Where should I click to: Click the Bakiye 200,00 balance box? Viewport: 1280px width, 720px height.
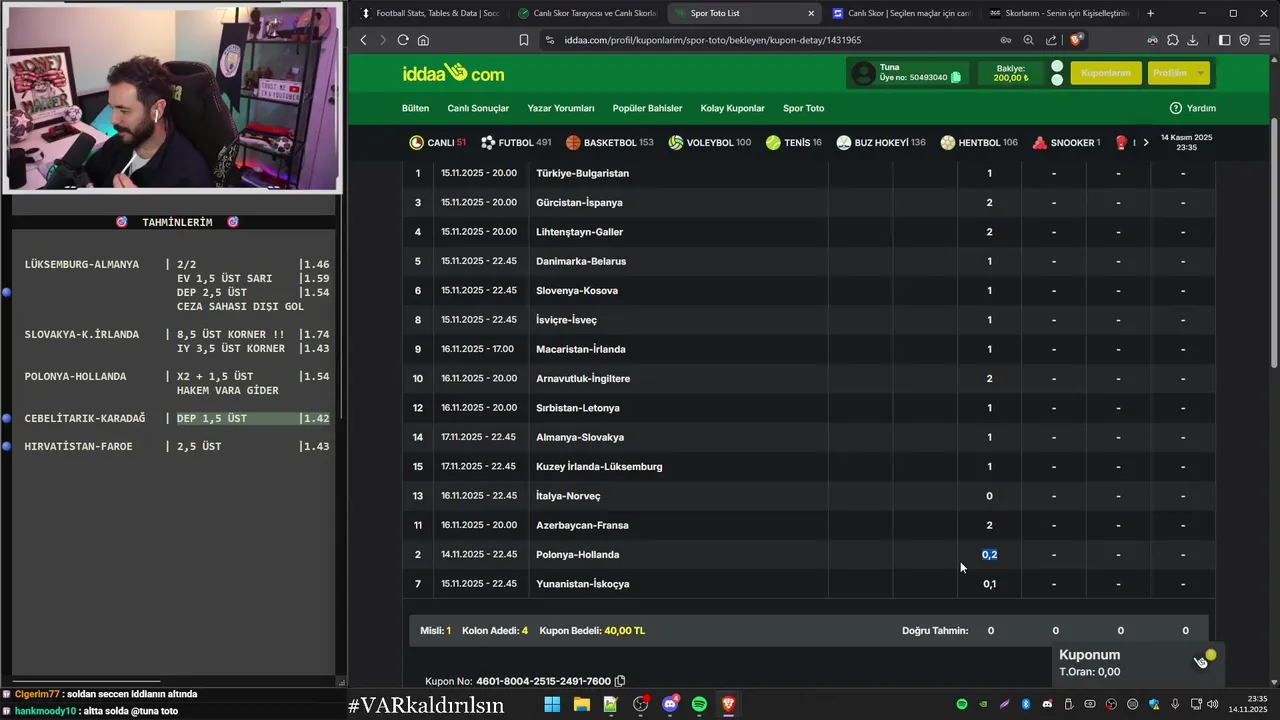pos(1010,73)
